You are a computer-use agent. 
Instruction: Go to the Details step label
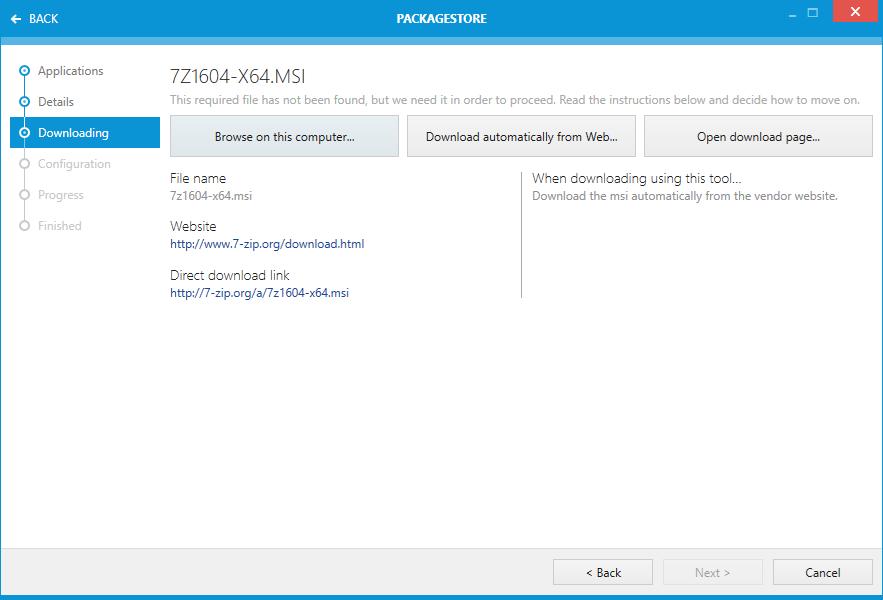point(56,102)
